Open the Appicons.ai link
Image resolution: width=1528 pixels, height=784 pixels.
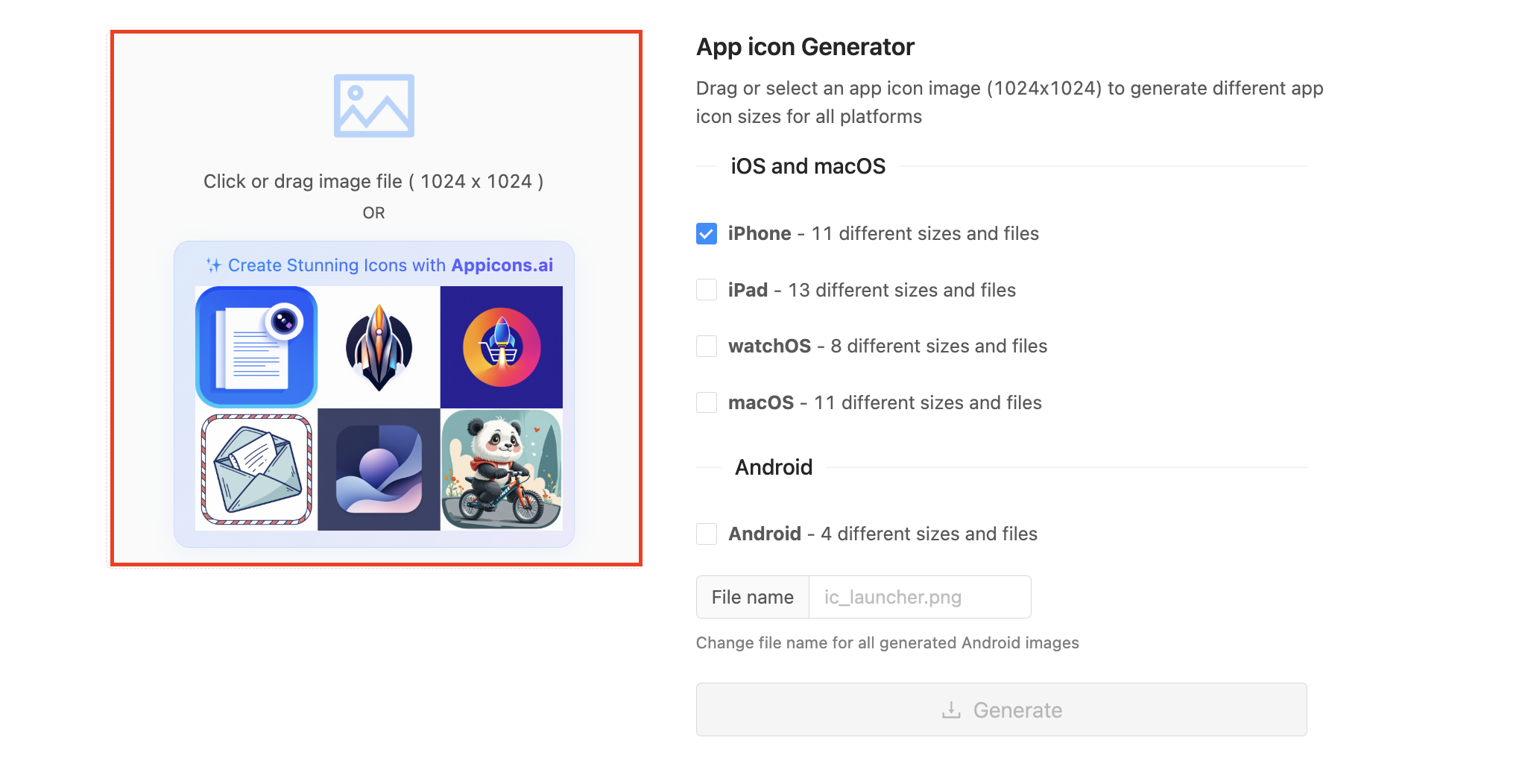(x=502, y=265)
